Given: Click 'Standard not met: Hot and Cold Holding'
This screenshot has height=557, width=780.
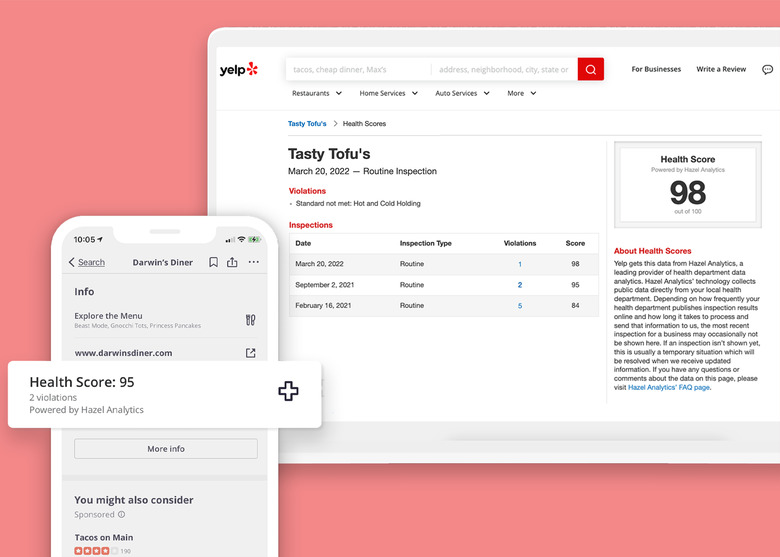Looking at the screenshot, I should [x=358, y=203].
